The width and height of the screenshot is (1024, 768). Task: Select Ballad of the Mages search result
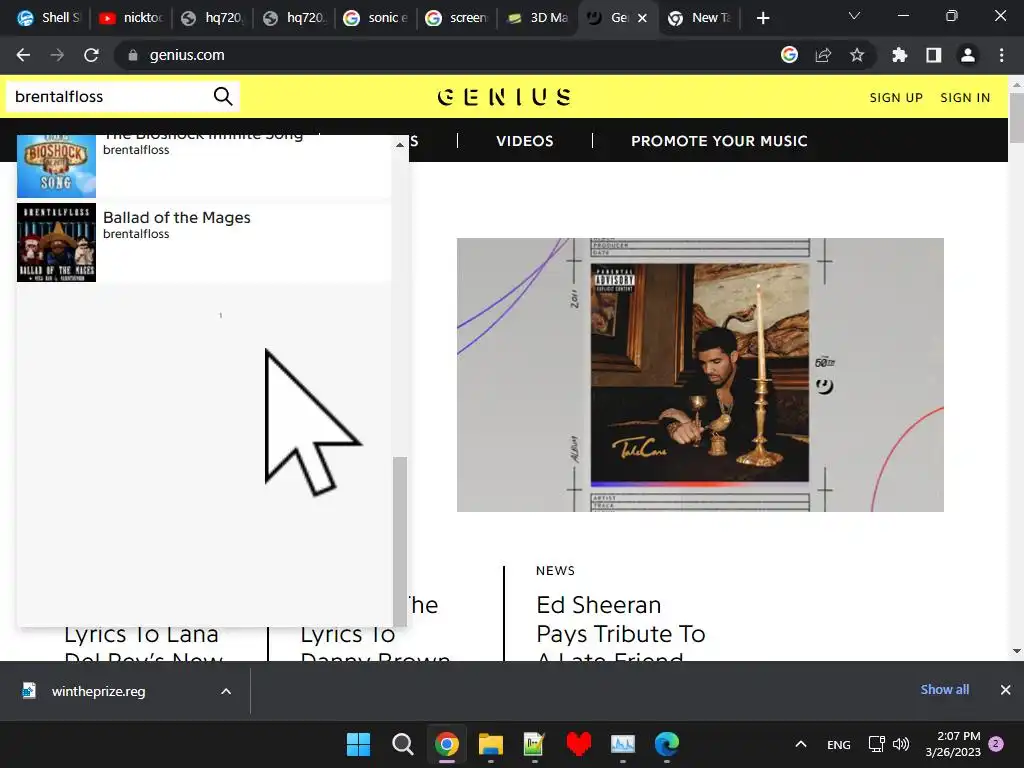click(204, 242)
